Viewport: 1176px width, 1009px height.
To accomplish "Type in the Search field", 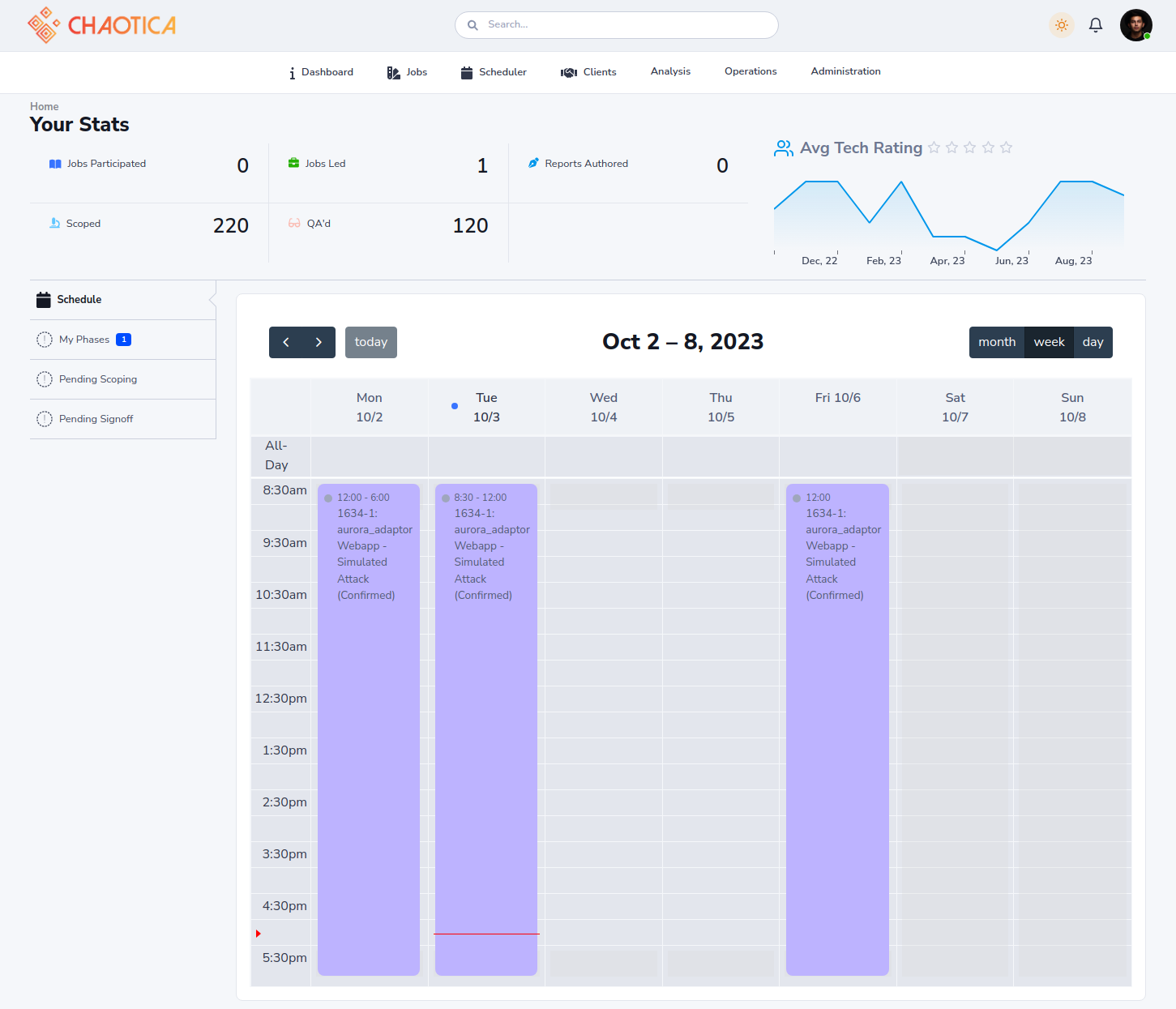I will (624, 25).
